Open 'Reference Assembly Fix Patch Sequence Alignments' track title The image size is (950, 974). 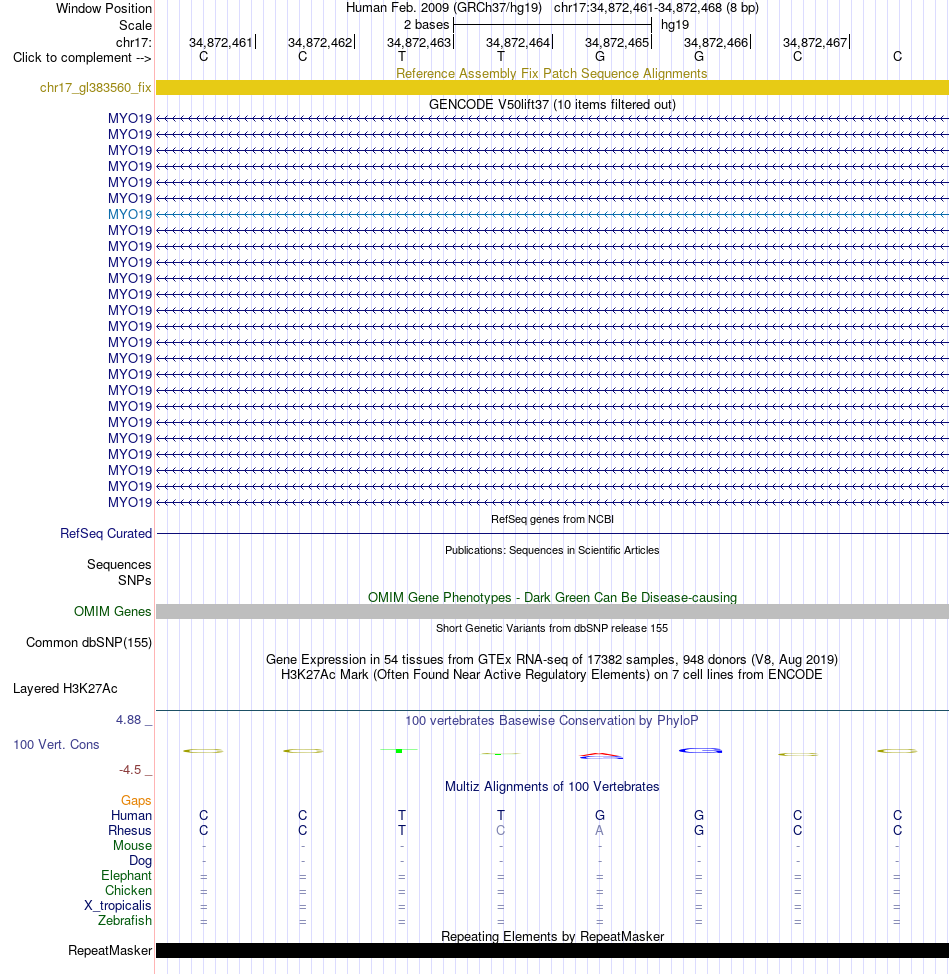(552, 73)
